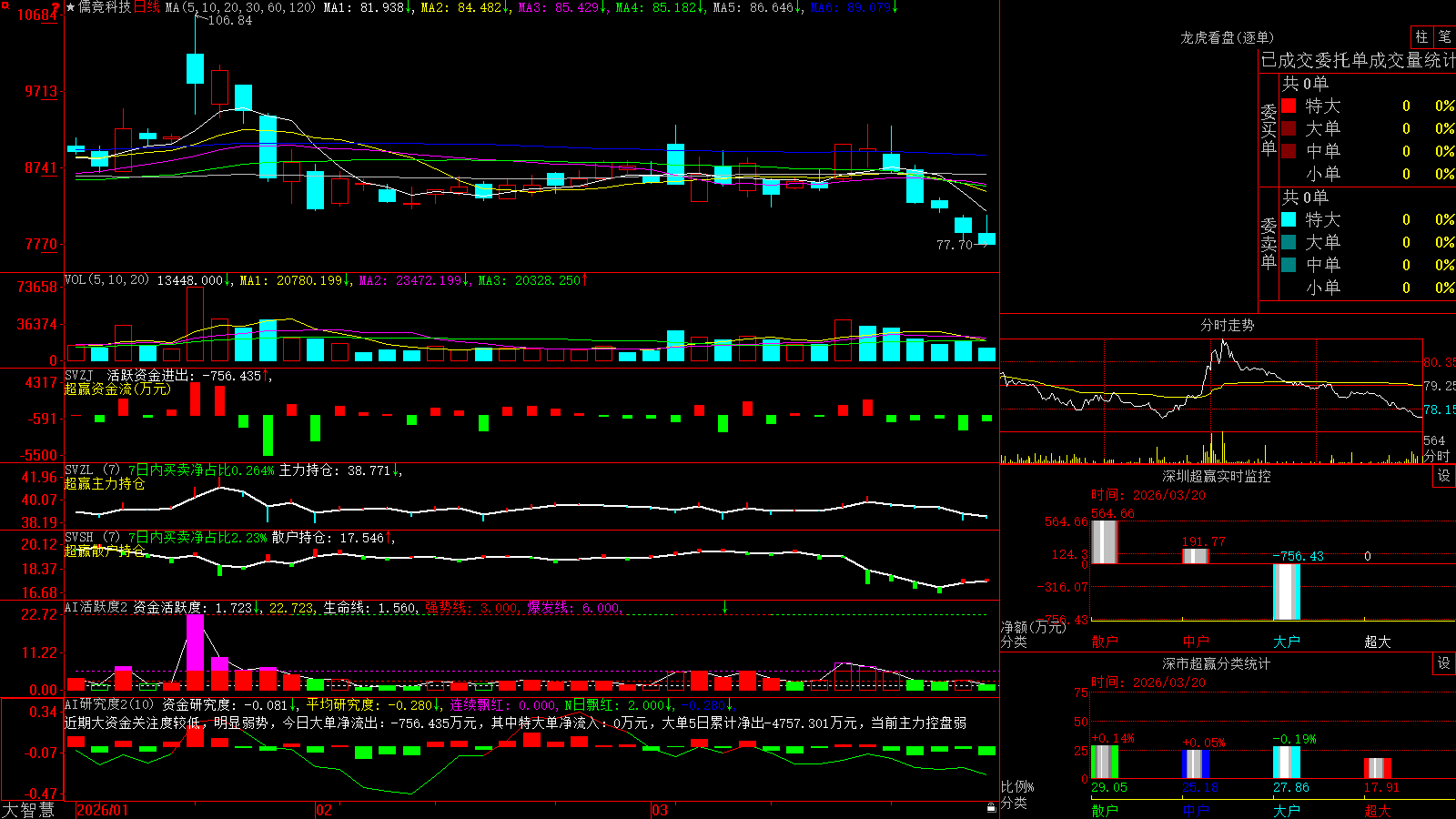This screenshot has height=819, width=1456.
Task: Click the 02 month marker on timeline
Action: (324, 810)
